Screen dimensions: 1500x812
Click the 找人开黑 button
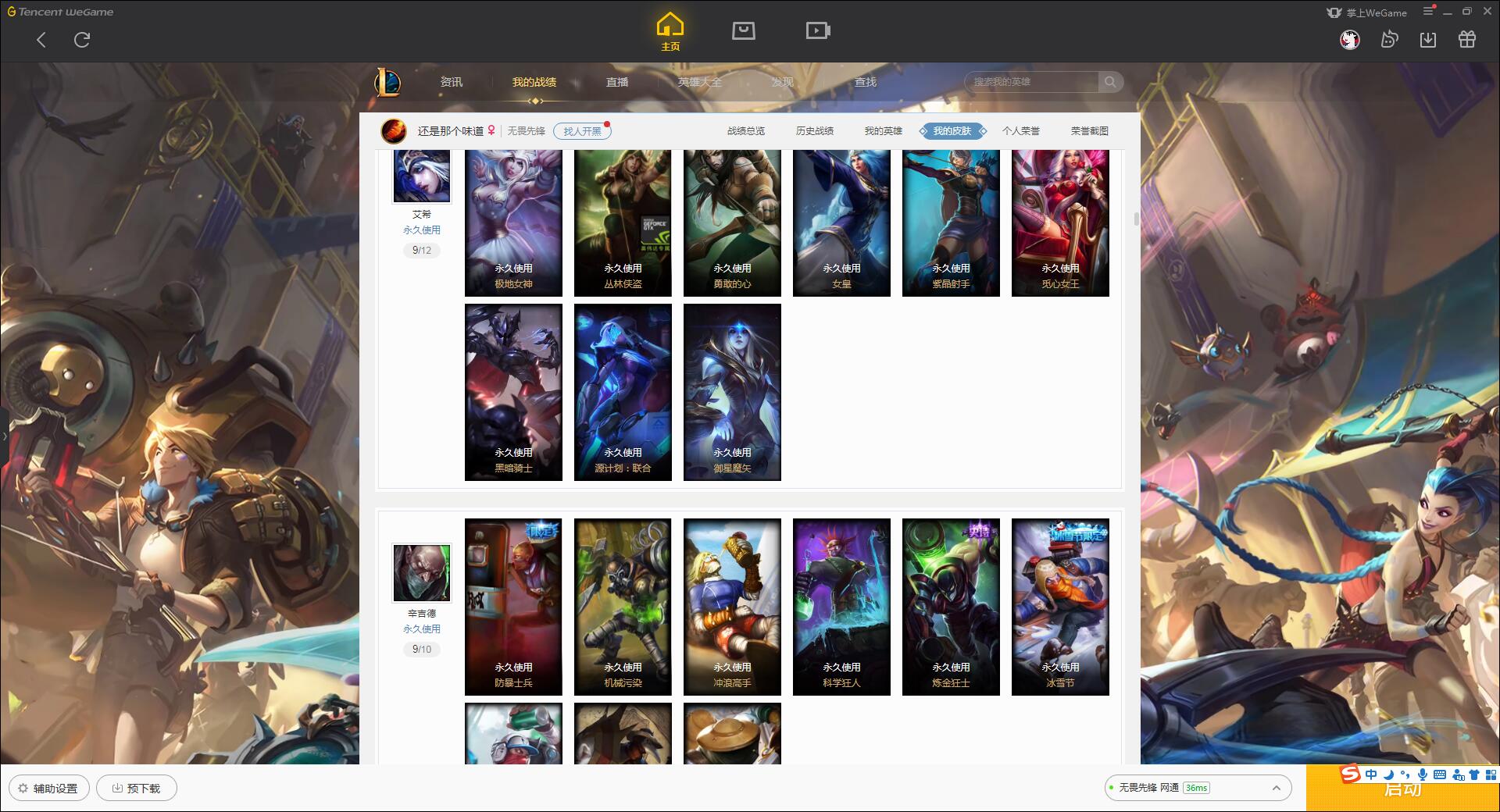582,131
